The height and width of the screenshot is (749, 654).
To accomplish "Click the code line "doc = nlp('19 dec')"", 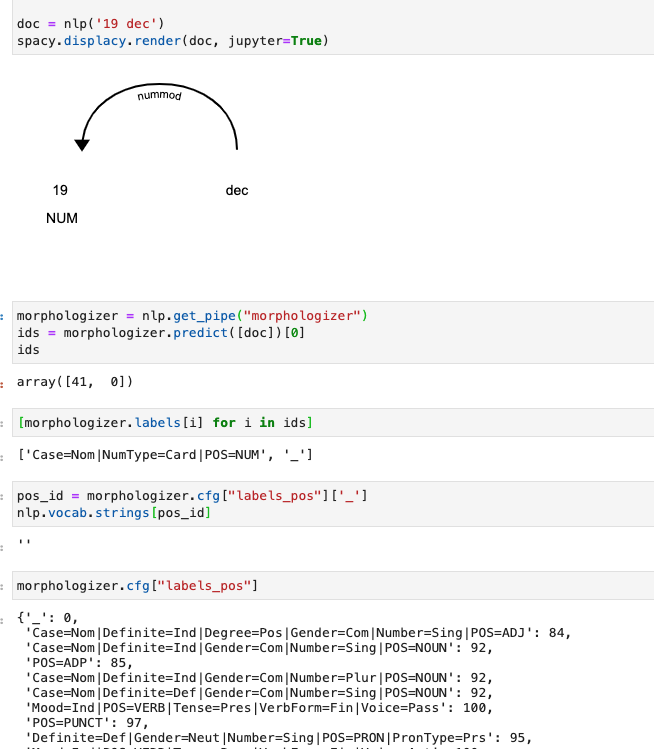I will tap(90, 24).
